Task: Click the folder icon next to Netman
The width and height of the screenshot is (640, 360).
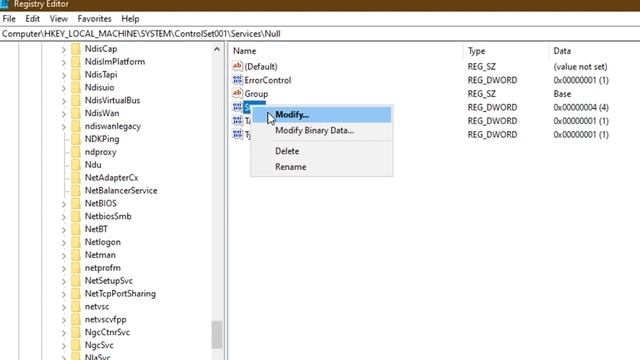Action: tap(76, 255)
